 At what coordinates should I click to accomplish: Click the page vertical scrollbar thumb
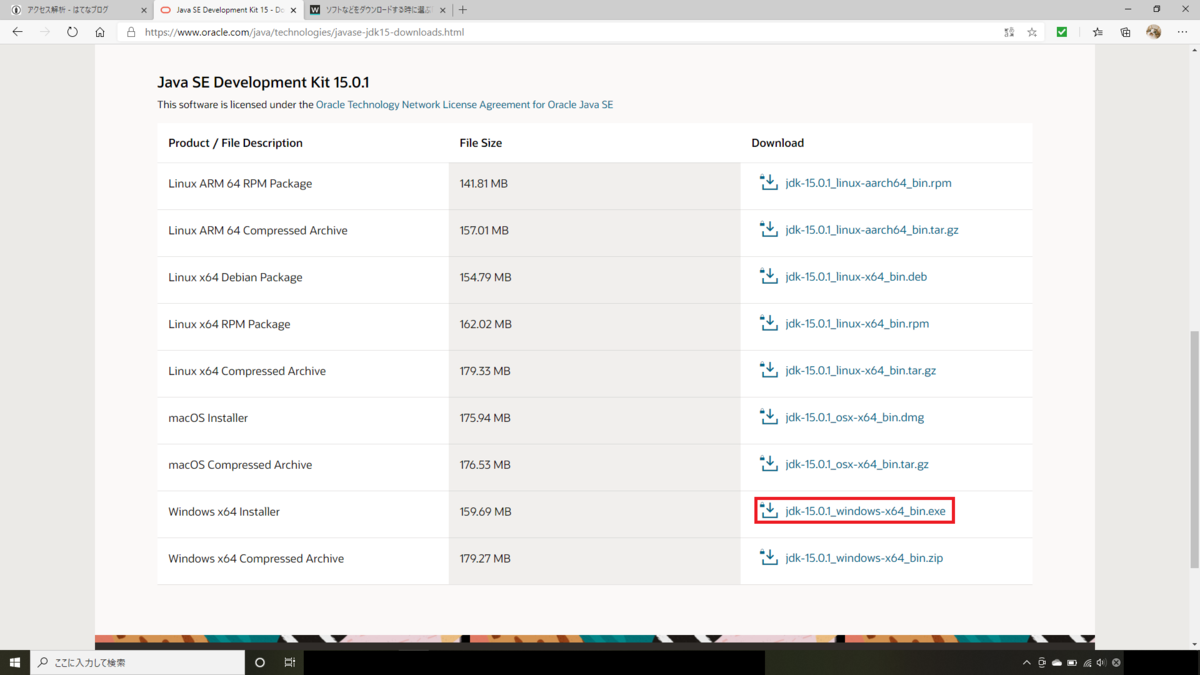(1194, 449)
